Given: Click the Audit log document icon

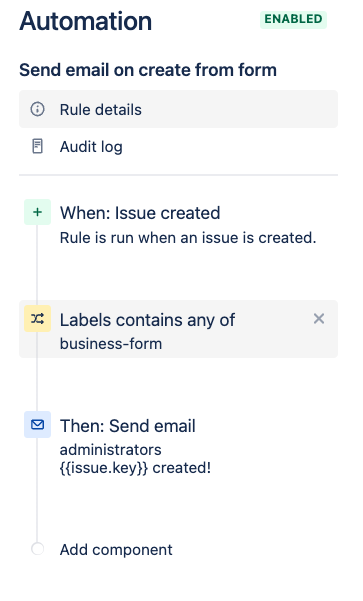Looking at the screenshot, I should tap(37, 146).
